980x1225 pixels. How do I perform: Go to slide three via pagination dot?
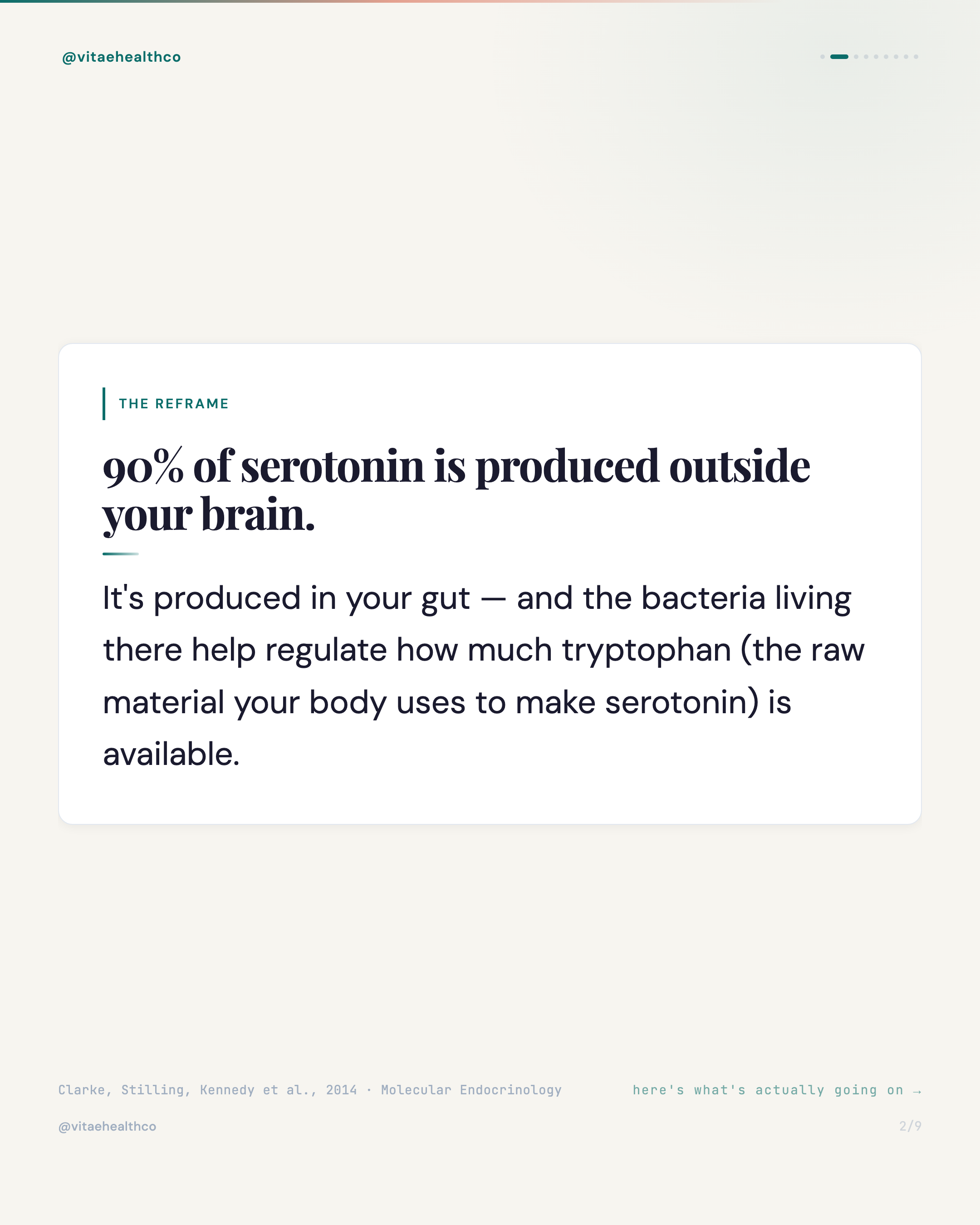(x=856, y=57)
